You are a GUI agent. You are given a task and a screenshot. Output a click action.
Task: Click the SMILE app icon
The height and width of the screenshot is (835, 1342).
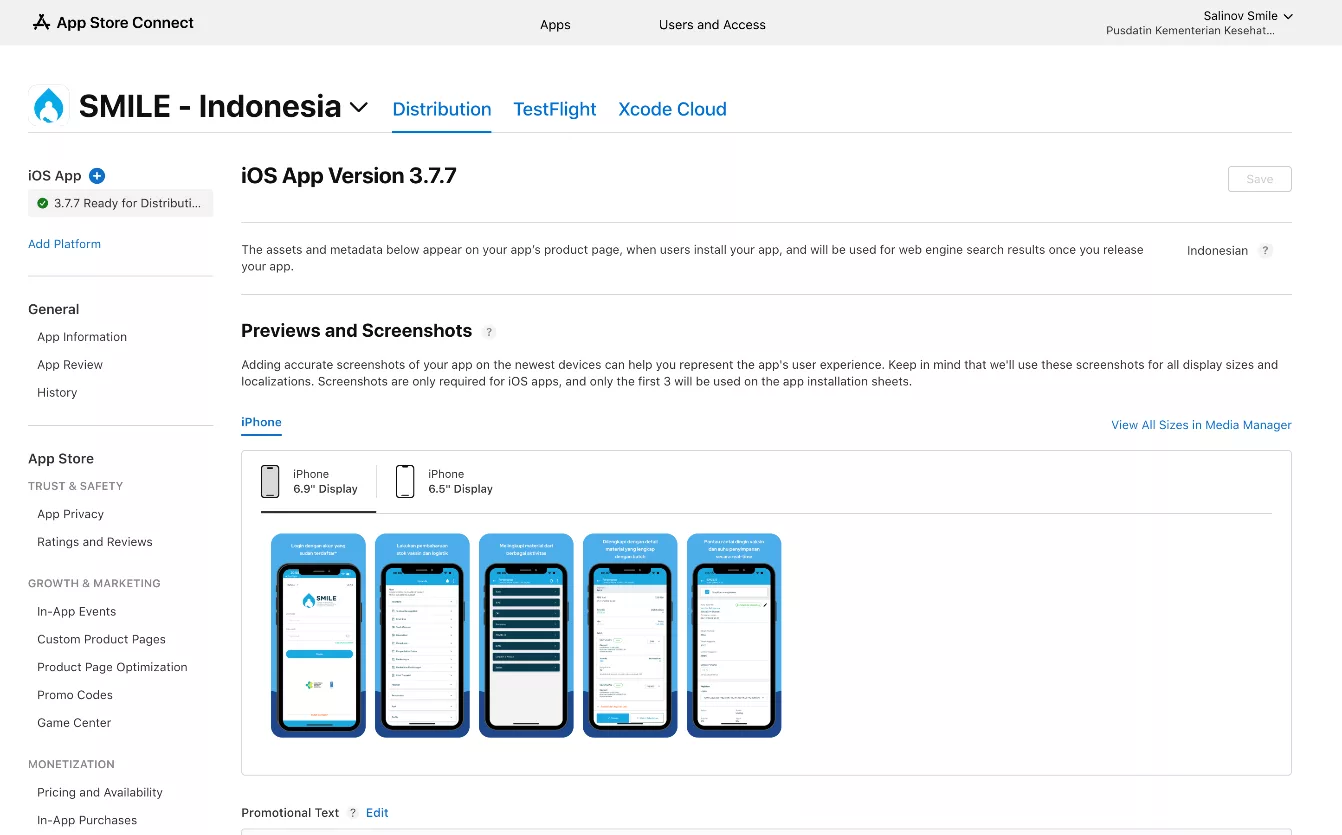tap(48, 106)
